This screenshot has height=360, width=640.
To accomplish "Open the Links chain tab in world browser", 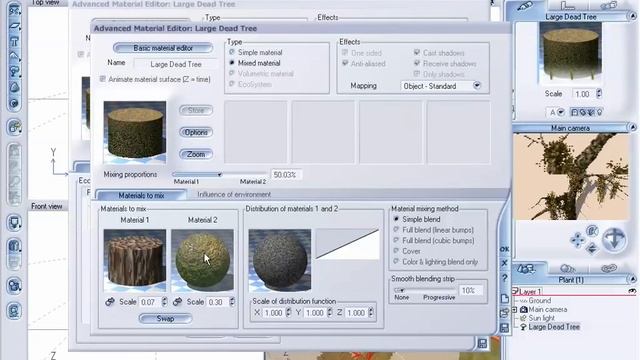I will pos(609,269).
